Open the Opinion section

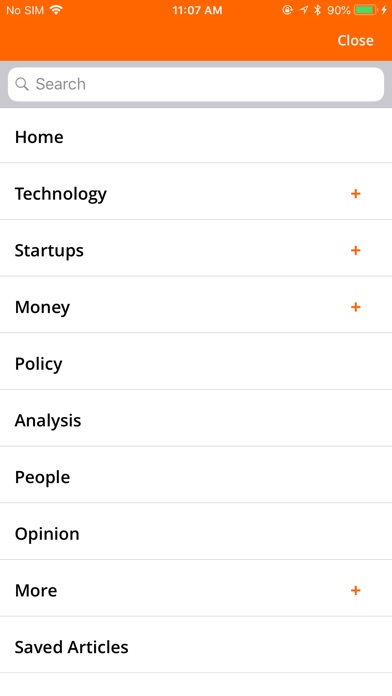pyautogui.click(x=196, y=534)
